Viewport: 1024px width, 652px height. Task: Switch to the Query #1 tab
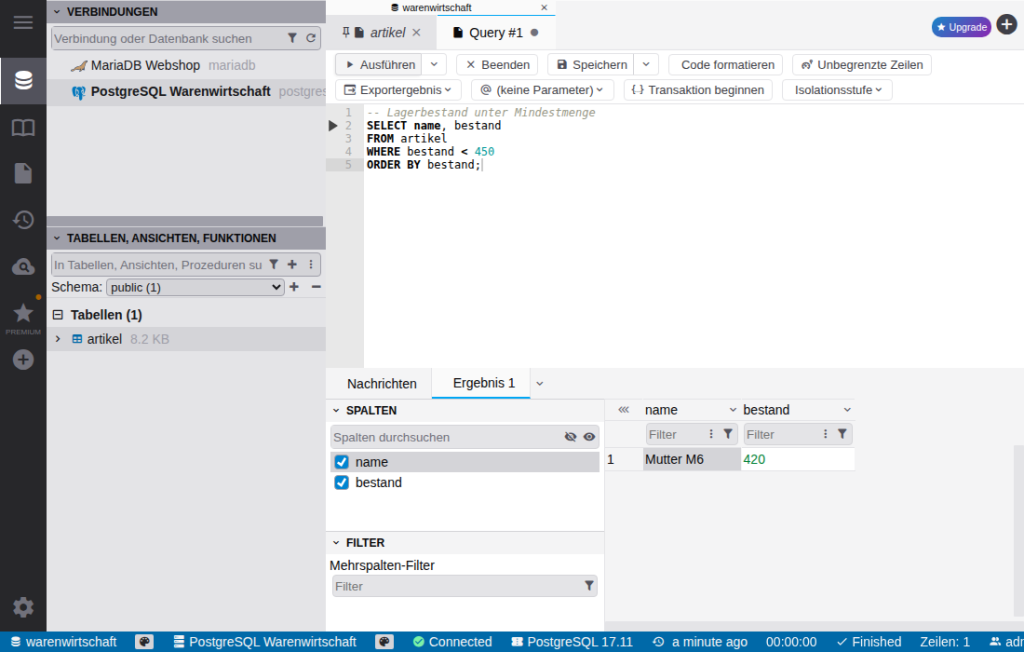click(x=496, y=32)
